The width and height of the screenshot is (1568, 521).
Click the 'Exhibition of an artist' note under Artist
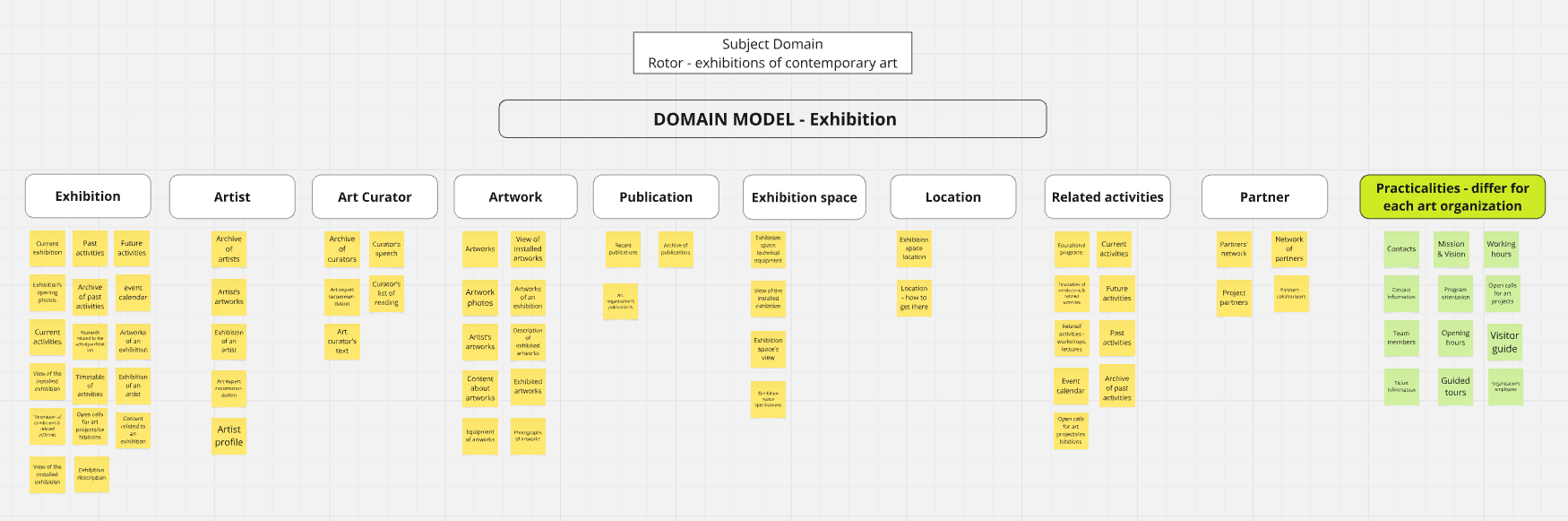coord(228,341)
